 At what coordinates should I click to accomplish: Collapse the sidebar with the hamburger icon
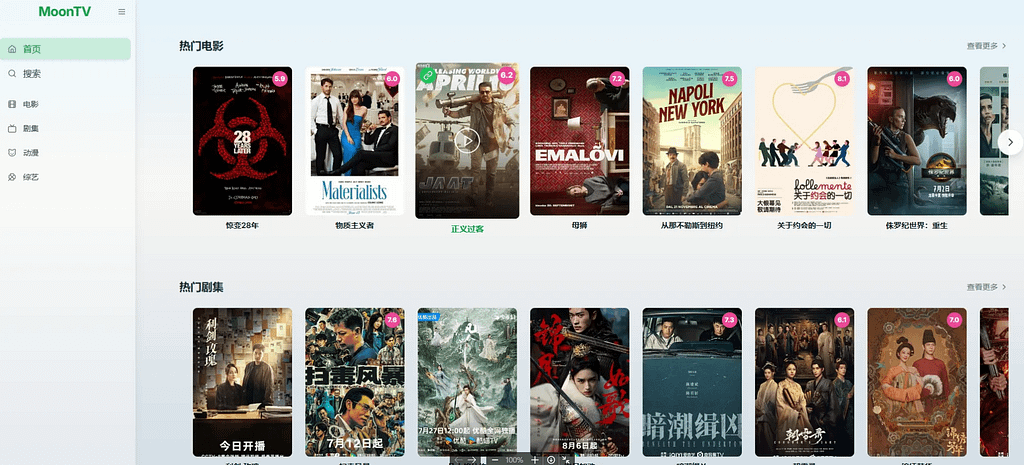coord(121,12)
